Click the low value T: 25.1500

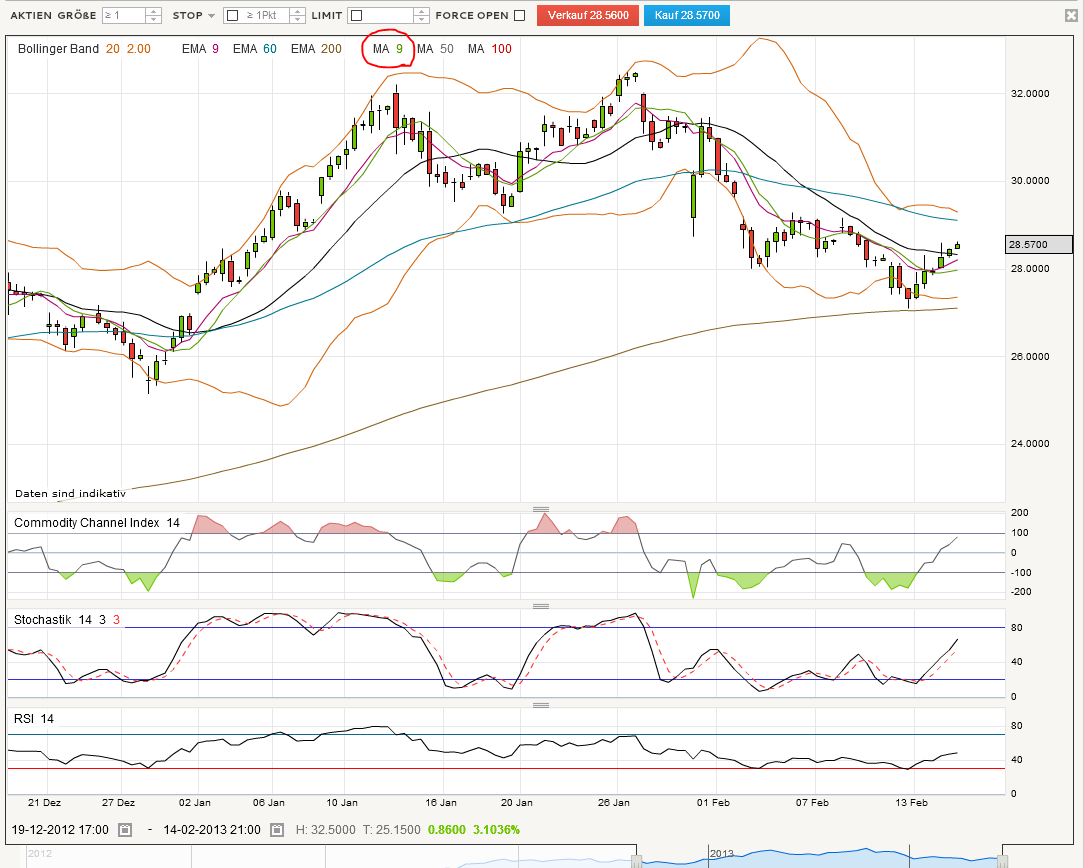391,829
